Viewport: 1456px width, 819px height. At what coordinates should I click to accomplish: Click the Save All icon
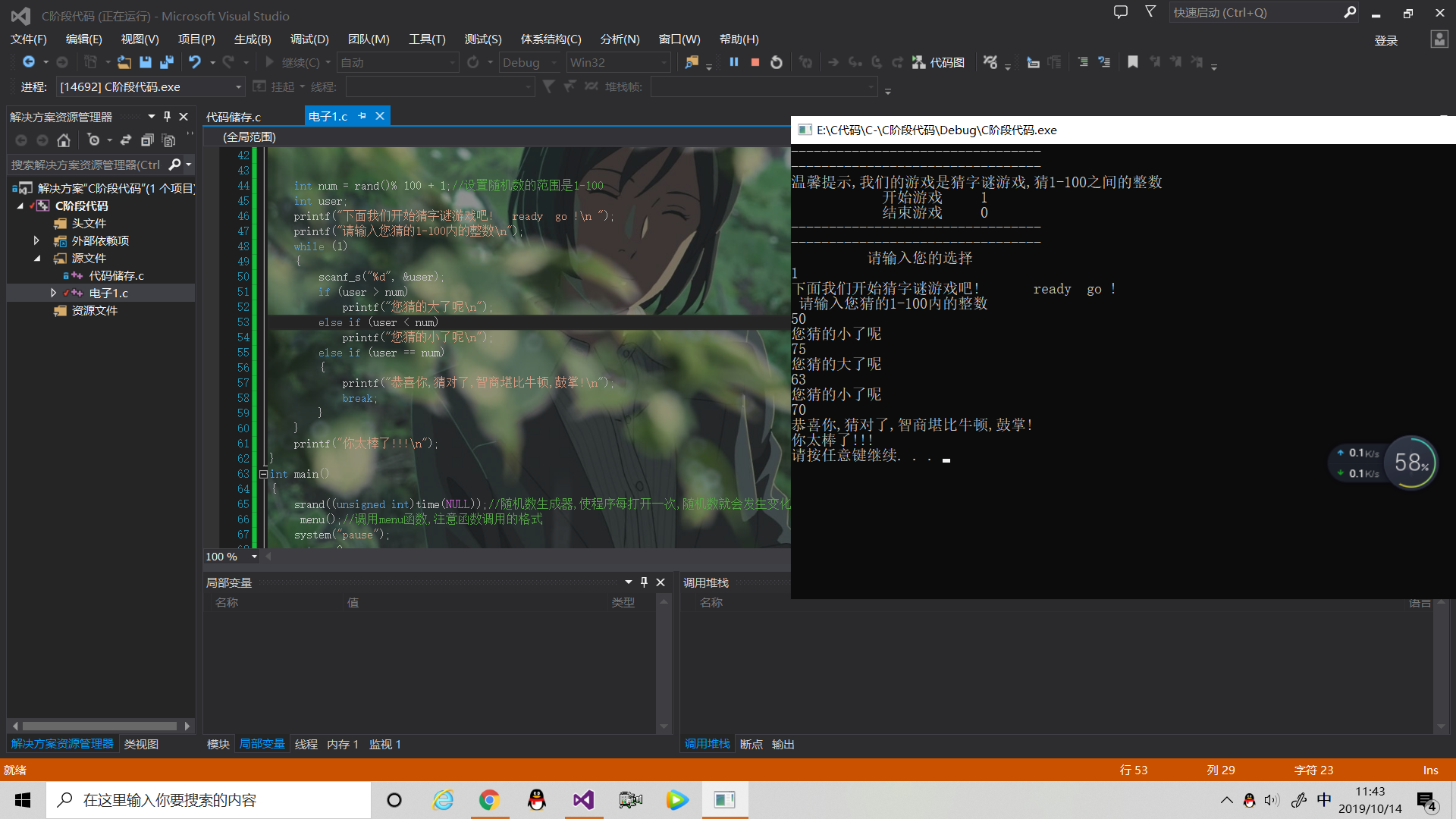click(167, 62)
